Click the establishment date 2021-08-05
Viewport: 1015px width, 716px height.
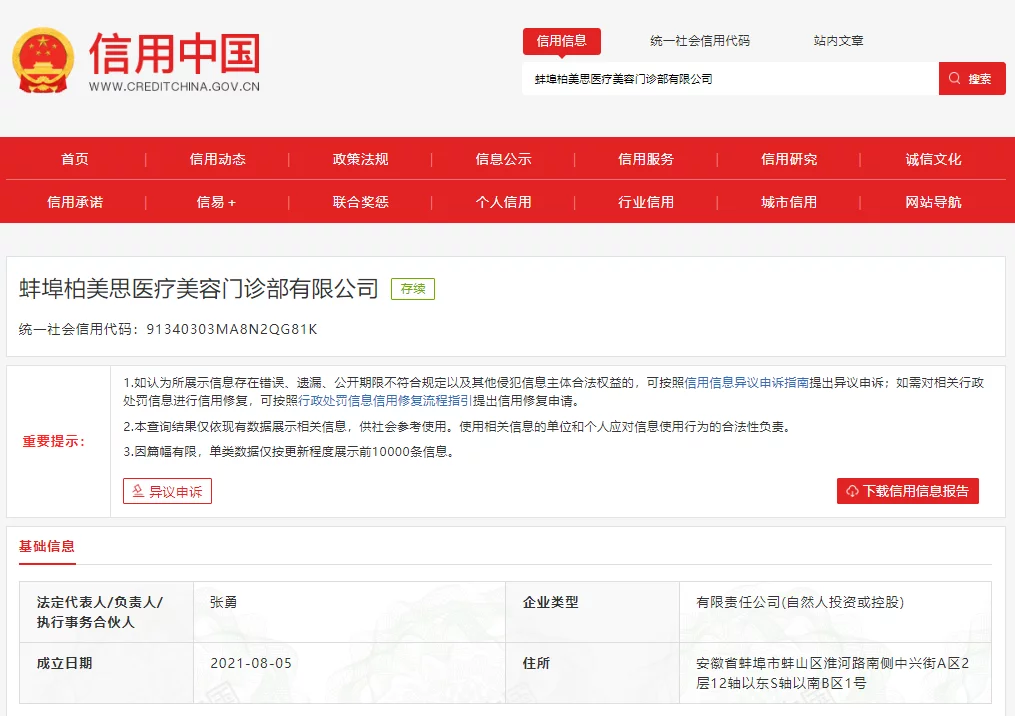click(251, 664)
